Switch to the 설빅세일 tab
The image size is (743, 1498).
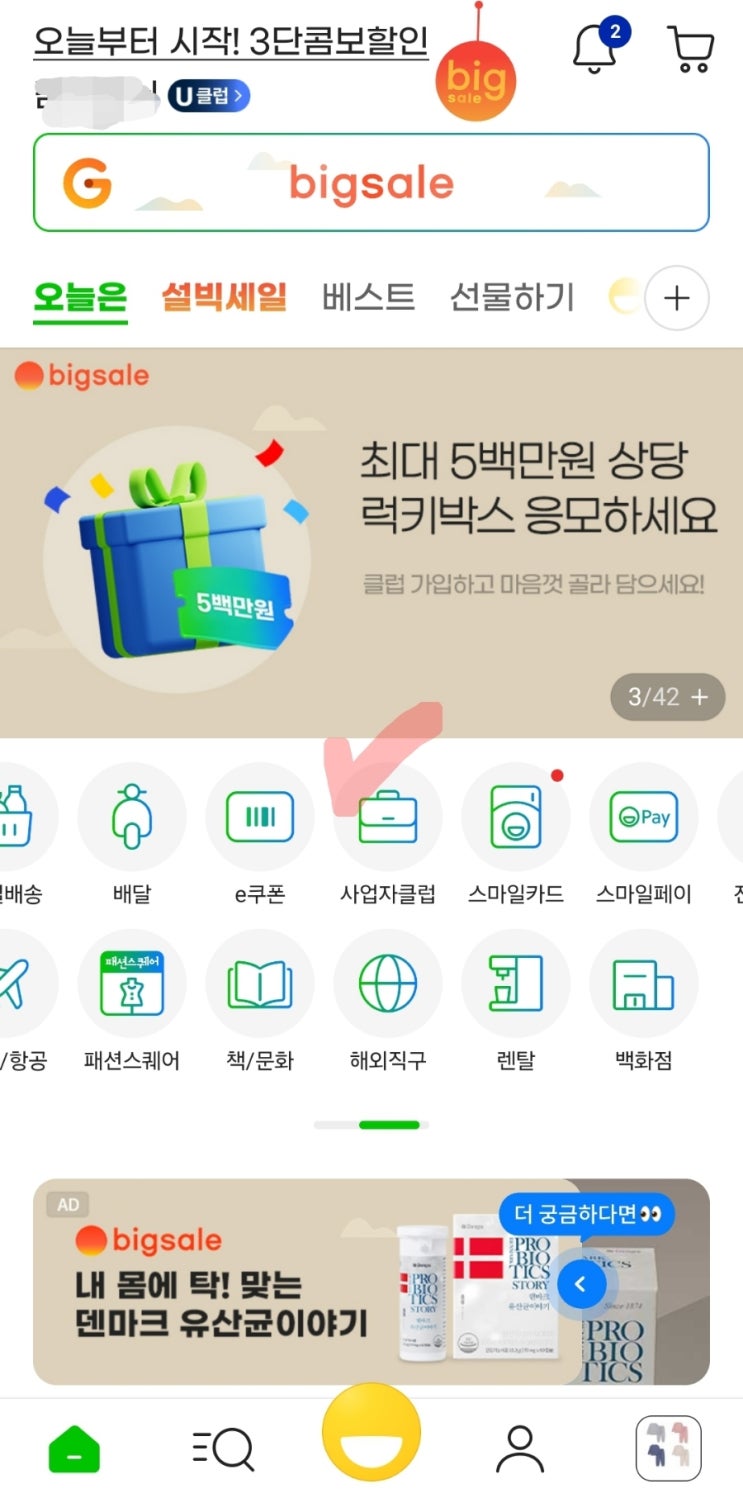[x=224, y=297]
